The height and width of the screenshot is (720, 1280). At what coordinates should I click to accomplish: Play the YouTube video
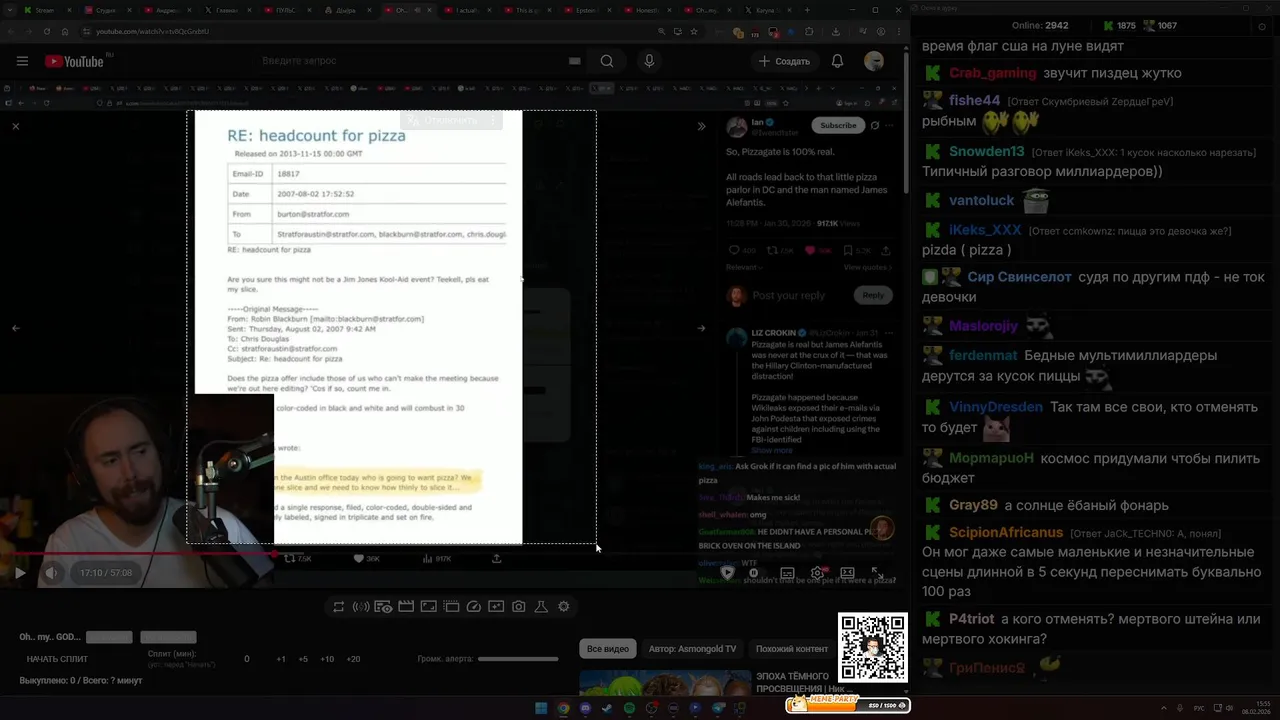(19, 572)
